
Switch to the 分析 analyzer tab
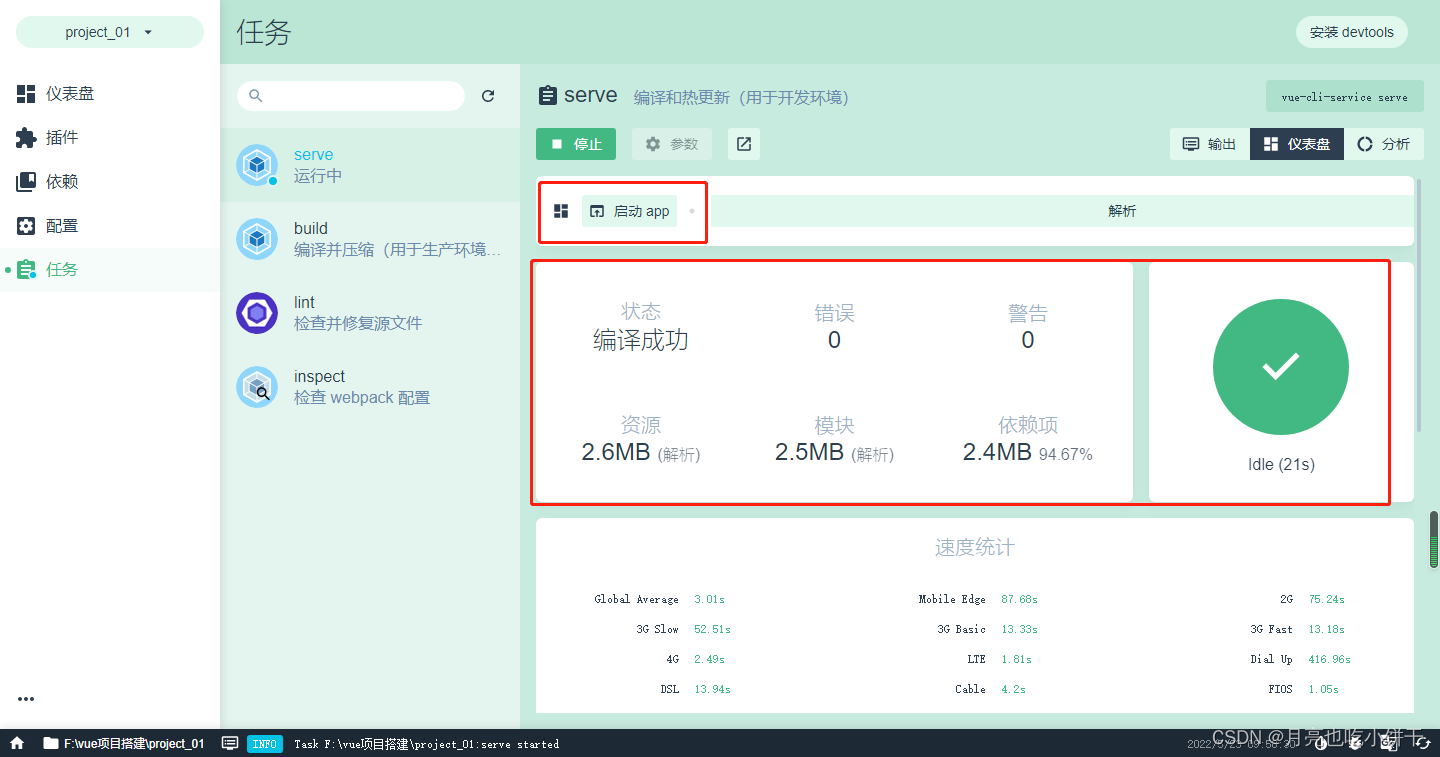tap(1384, 144)
